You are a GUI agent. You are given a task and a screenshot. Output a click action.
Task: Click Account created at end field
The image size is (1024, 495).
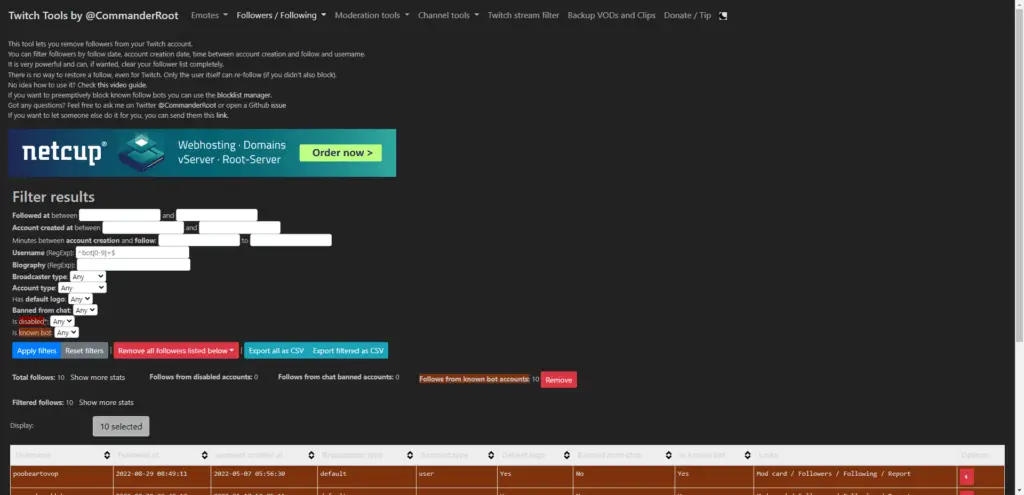240,227
